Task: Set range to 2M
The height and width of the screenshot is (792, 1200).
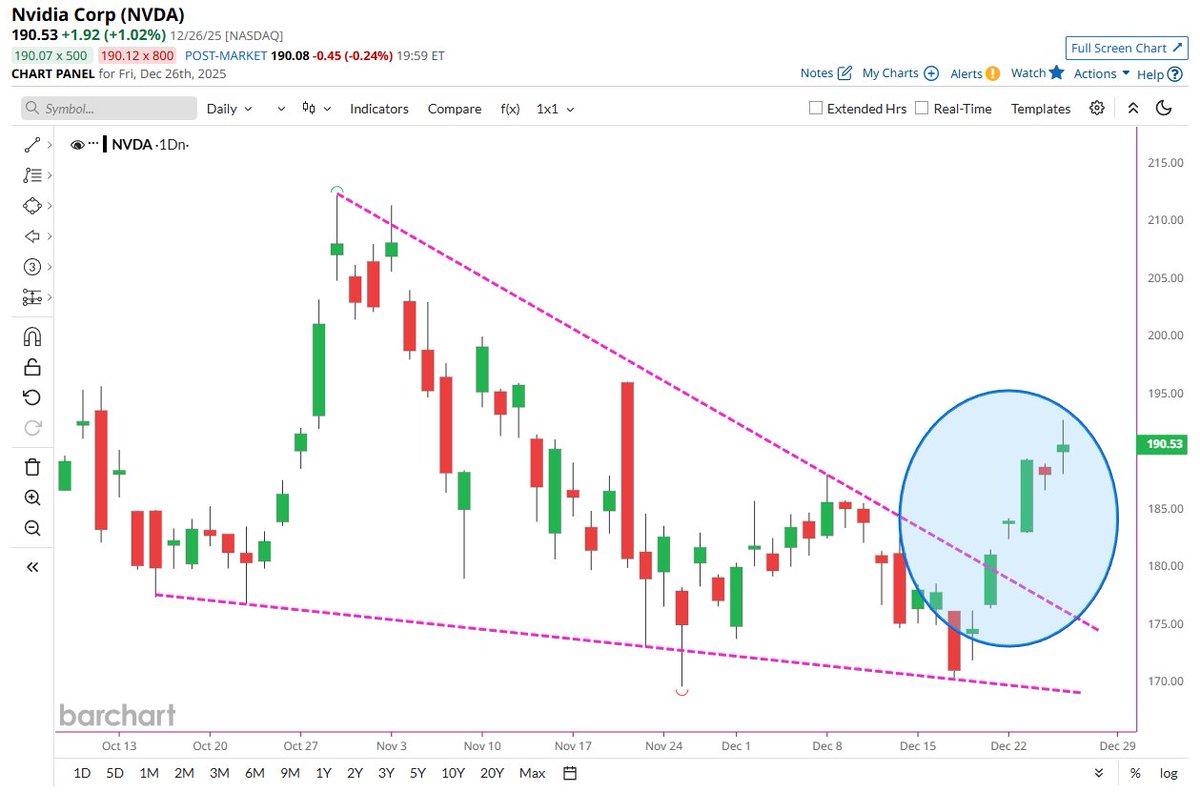Action: click(184, 773)
